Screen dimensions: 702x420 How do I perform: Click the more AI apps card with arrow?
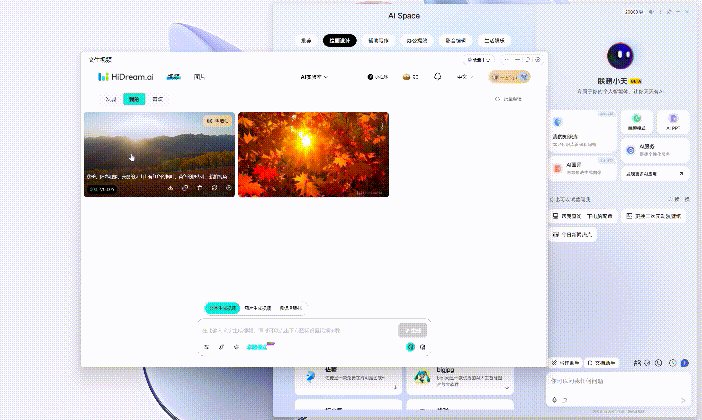655,174
